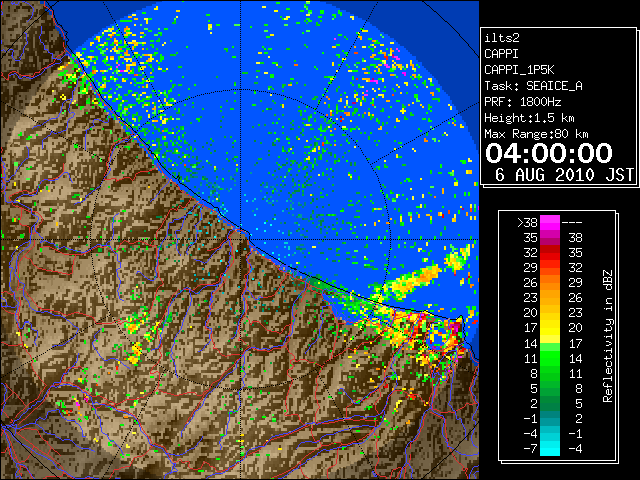Pick the yellow 17–20 dBZ legend swatch
This screenshot has height=480, width=640.
[x=550, y=328]
